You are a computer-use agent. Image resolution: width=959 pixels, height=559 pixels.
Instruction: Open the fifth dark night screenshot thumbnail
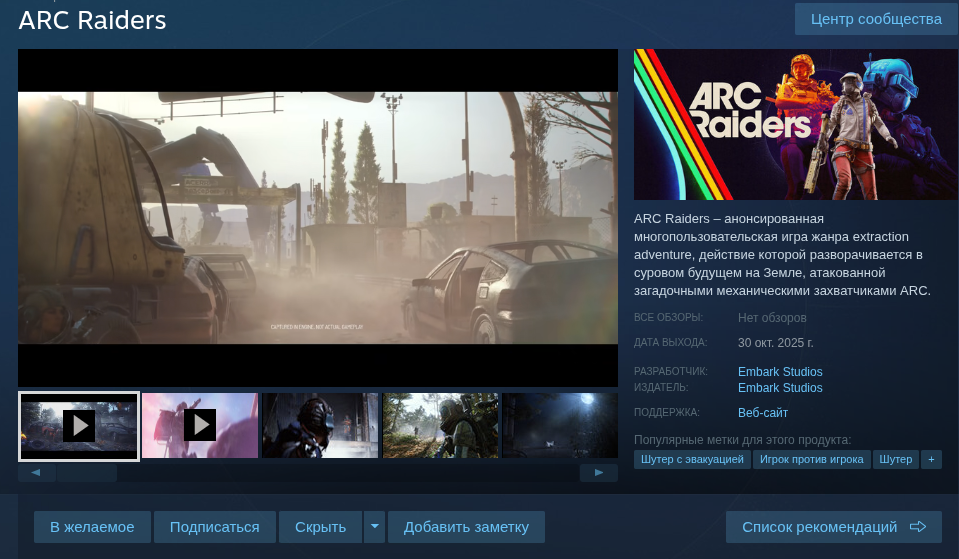[560, 426]
